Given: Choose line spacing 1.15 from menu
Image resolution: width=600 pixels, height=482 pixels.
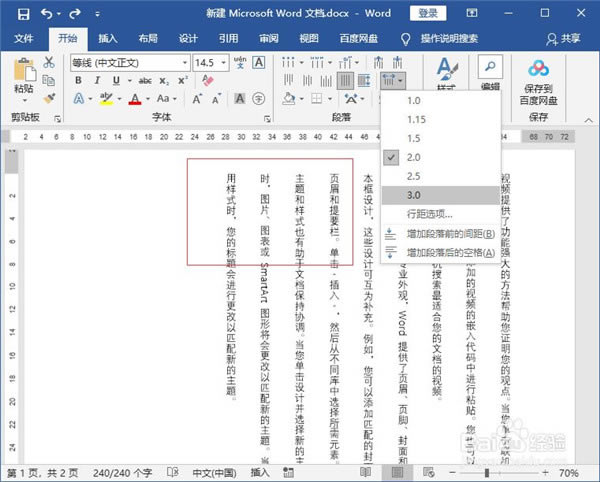Looking at the screenshot, I should (441, 119).
